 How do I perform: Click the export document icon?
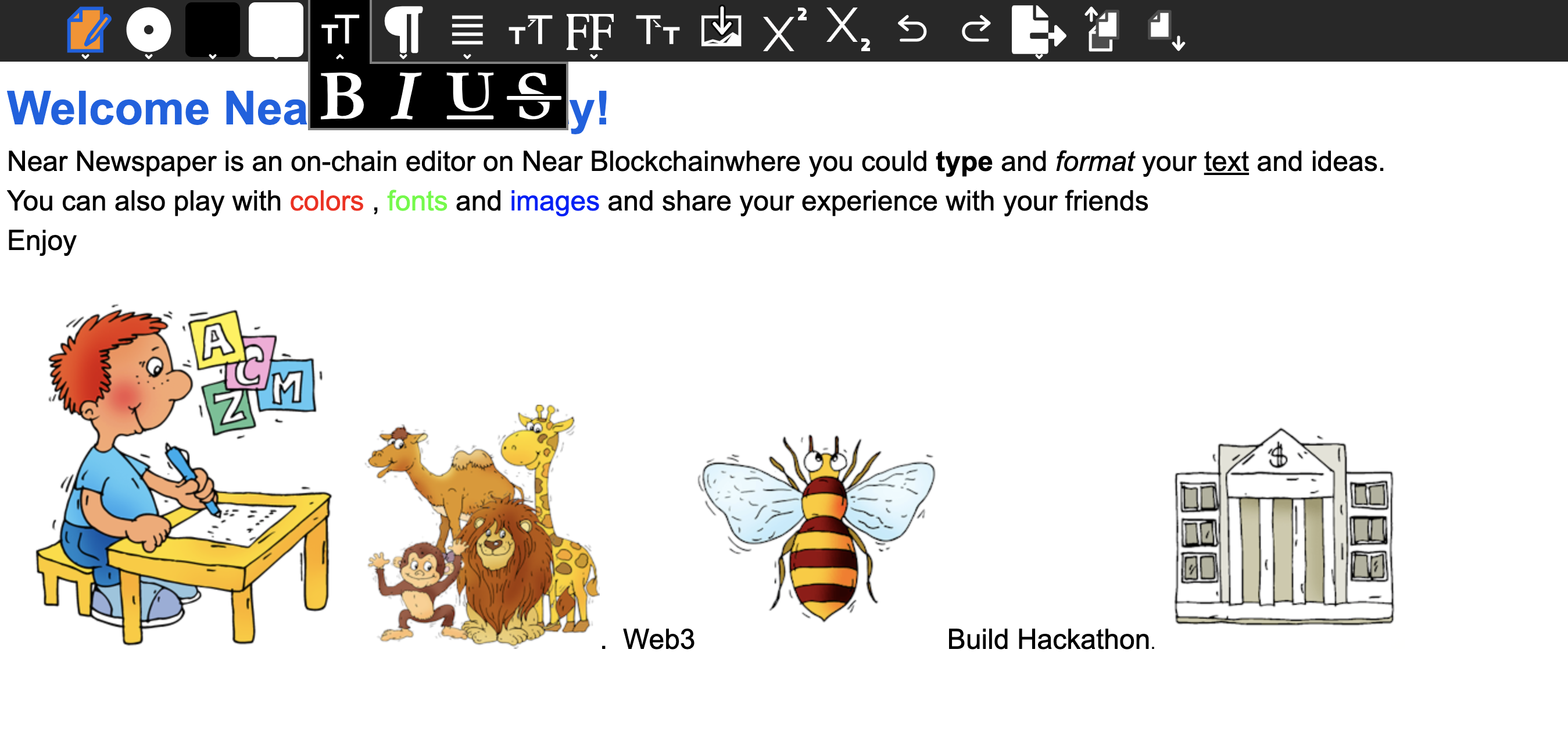(x=1038, y=30)
